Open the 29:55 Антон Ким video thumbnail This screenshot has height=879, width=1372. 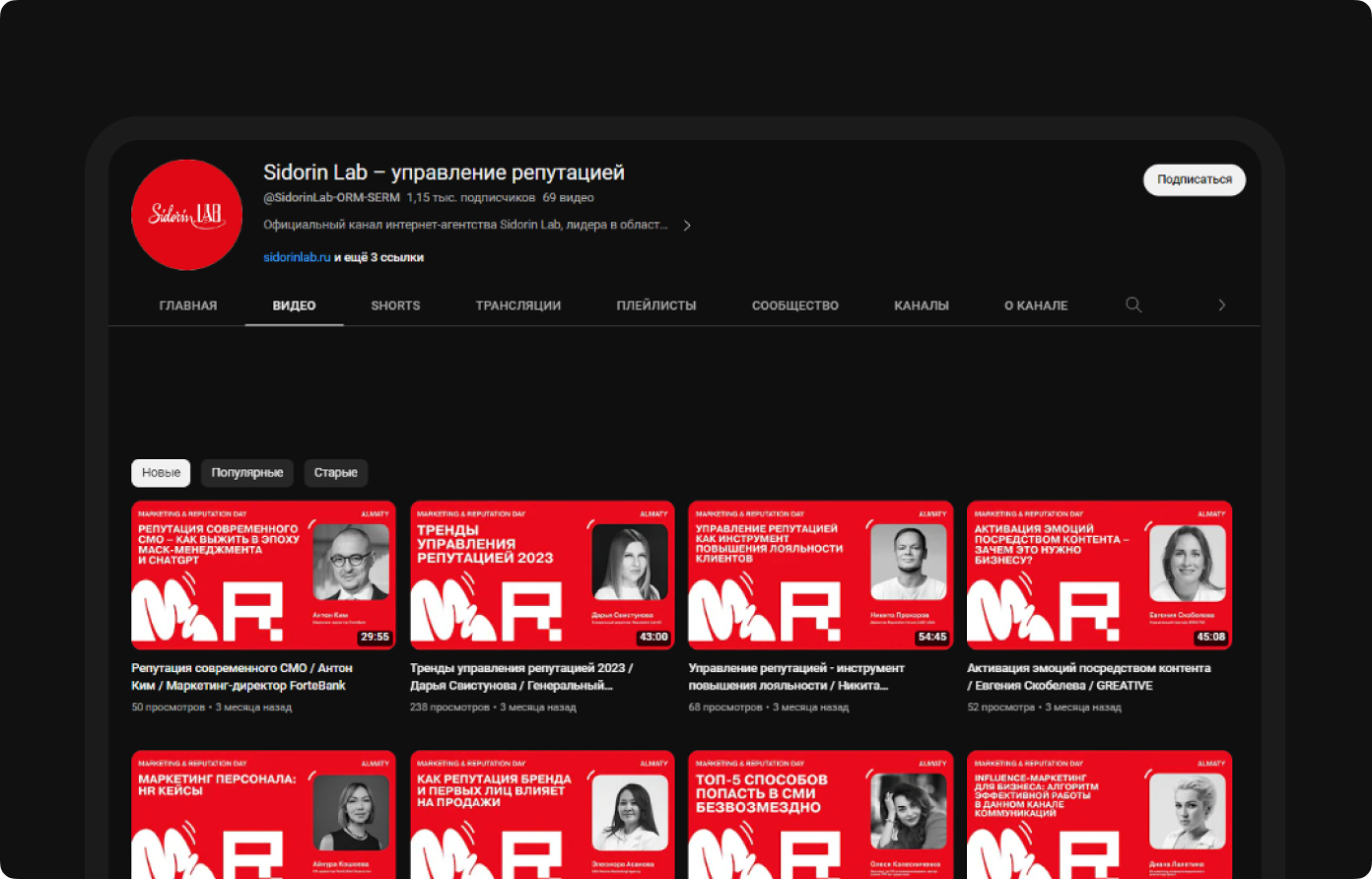tap(263, 575)
